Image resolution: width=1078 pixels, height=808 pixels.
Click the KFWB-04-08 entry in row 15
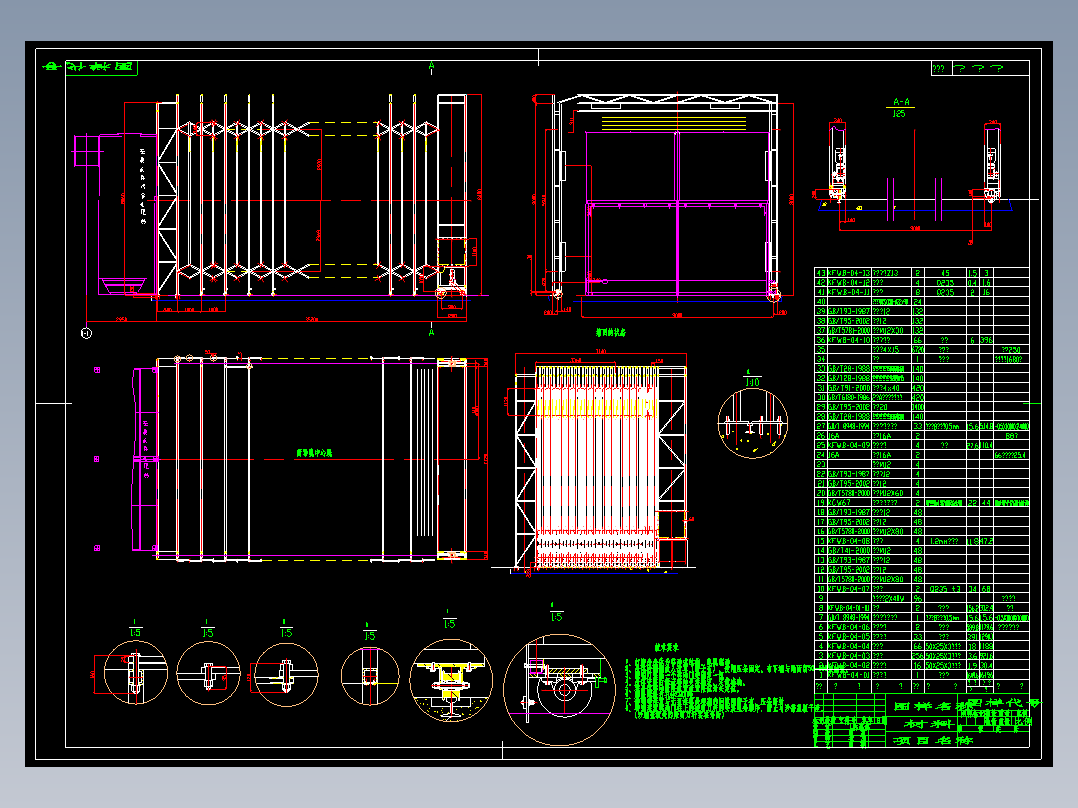[849, 541]
